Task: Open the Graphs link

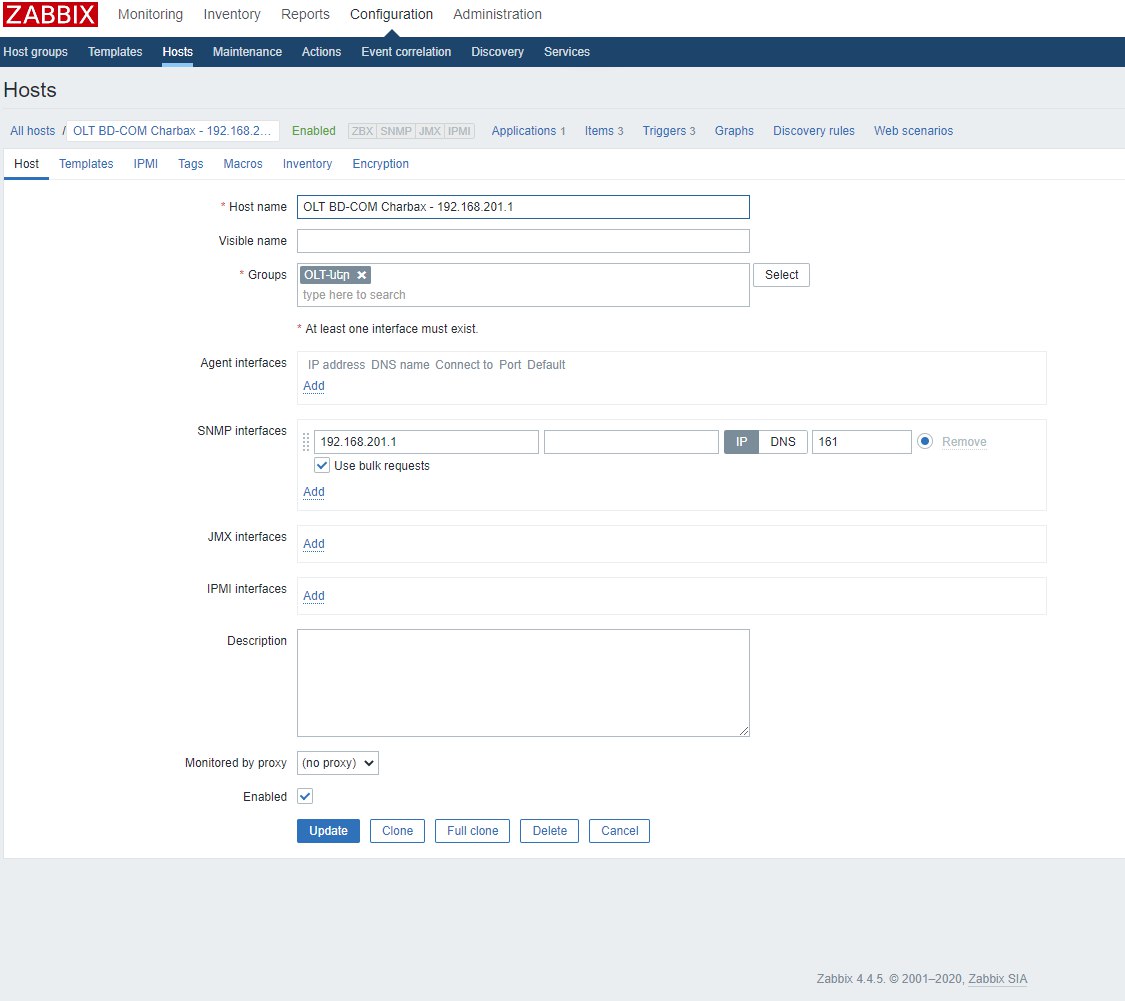Action: tap(734, 131)
